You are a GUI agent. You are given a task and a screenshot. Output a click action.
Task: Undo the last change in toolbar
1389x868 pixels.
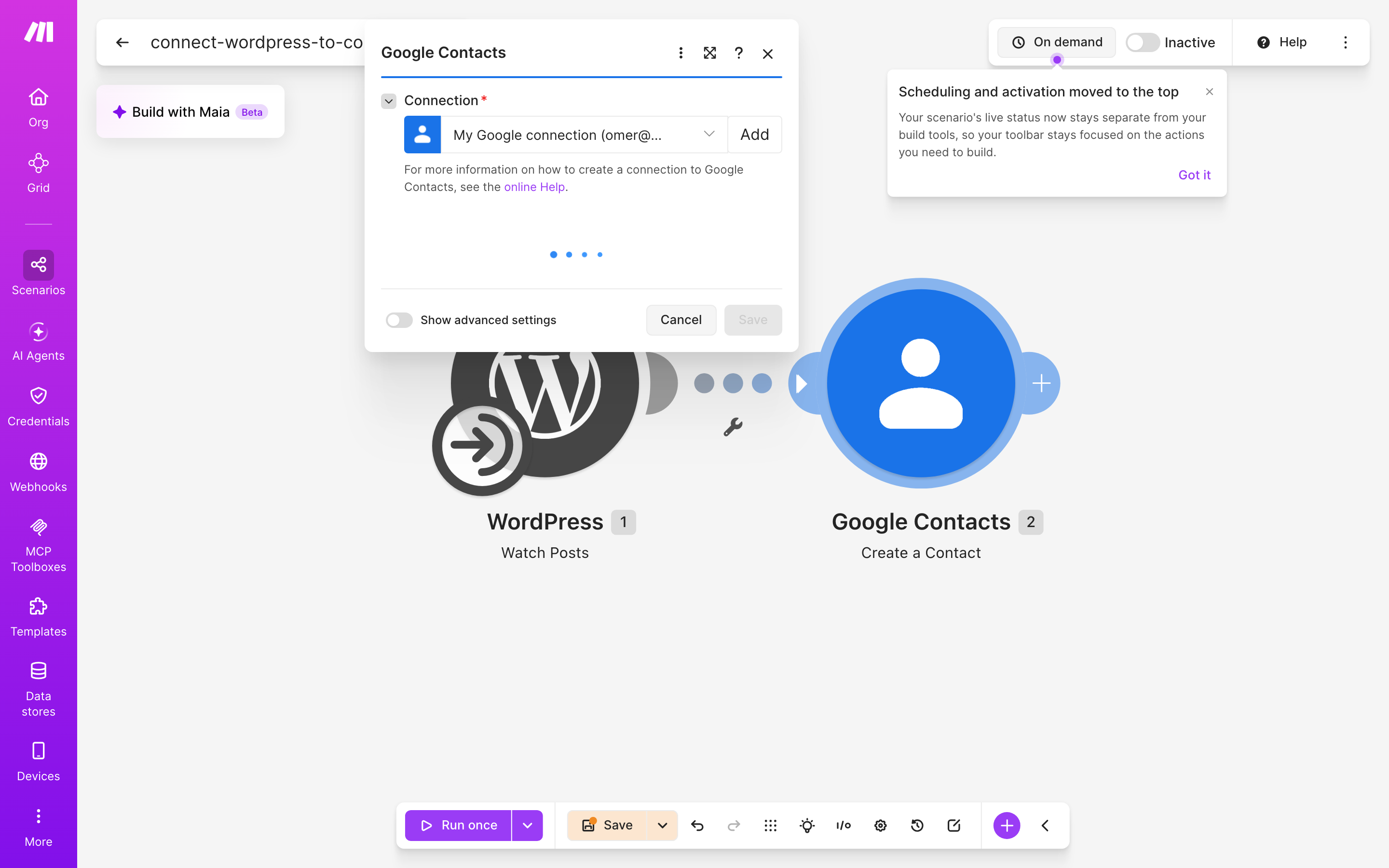pos(697,826)
